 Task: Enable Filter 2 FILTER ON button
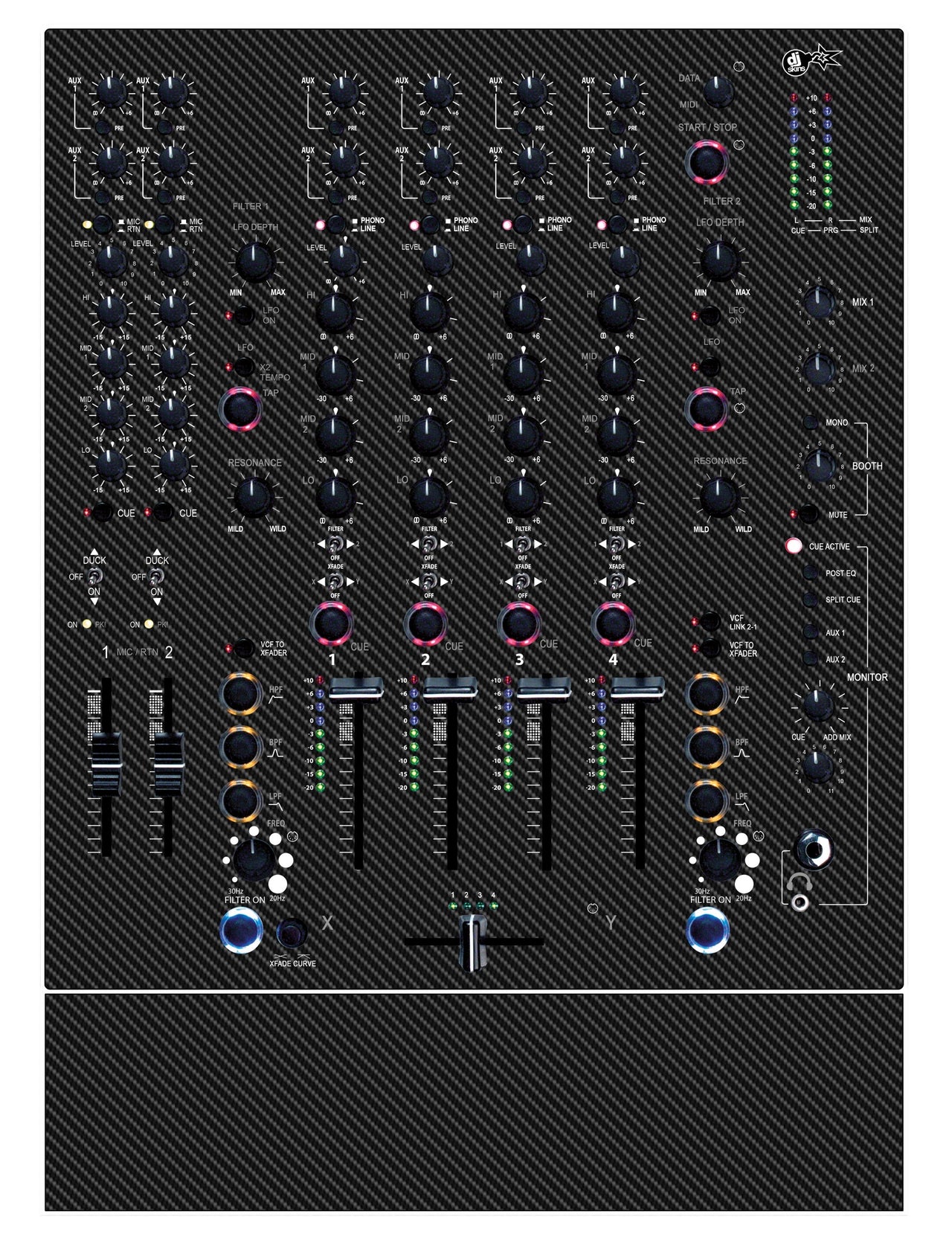[x=707, y=930]
